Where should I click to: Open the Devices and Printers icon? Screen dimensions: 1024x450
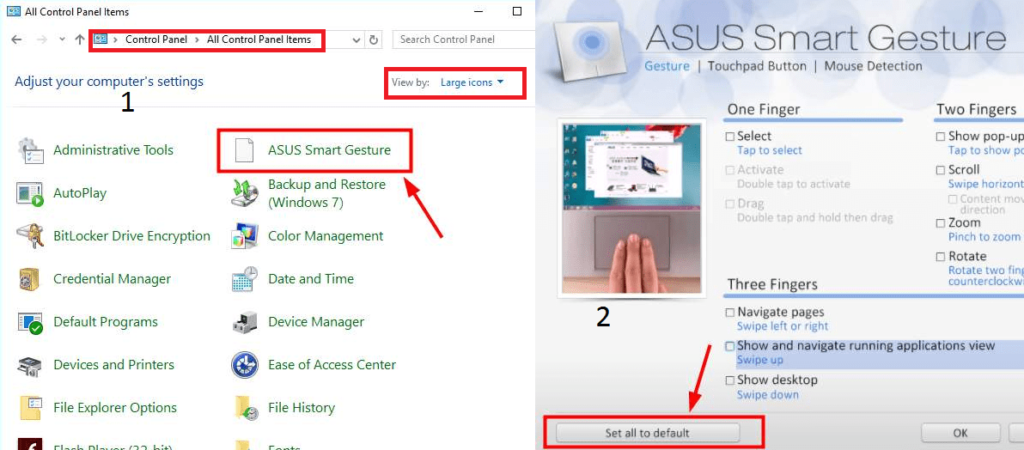30,364
